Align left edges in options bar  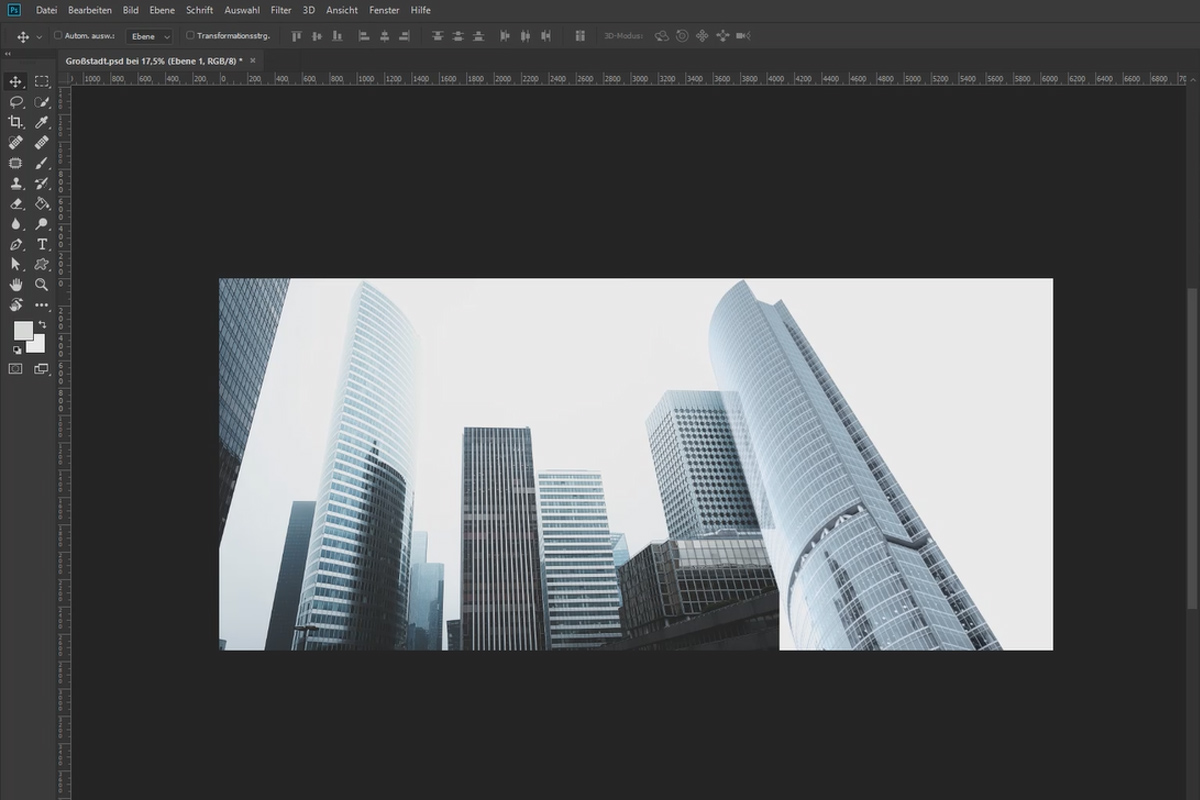363,36
